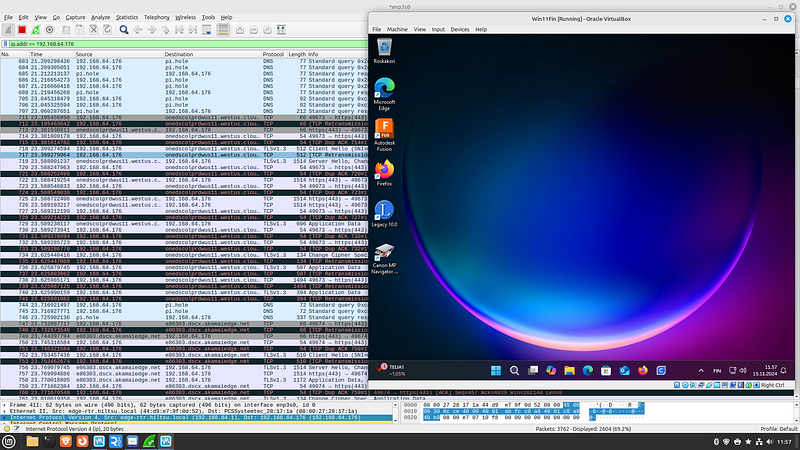The width and height of the screenshot is (800, 450).
Task: Open the Files folder in the Linux panel
Action: point(32,441)
